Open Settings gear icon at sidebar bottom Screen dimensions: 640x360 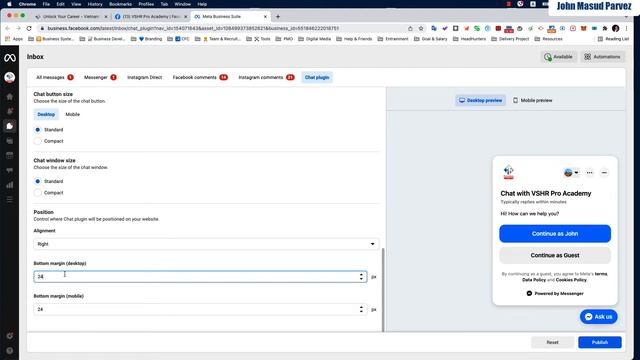[x=10, y=336]
